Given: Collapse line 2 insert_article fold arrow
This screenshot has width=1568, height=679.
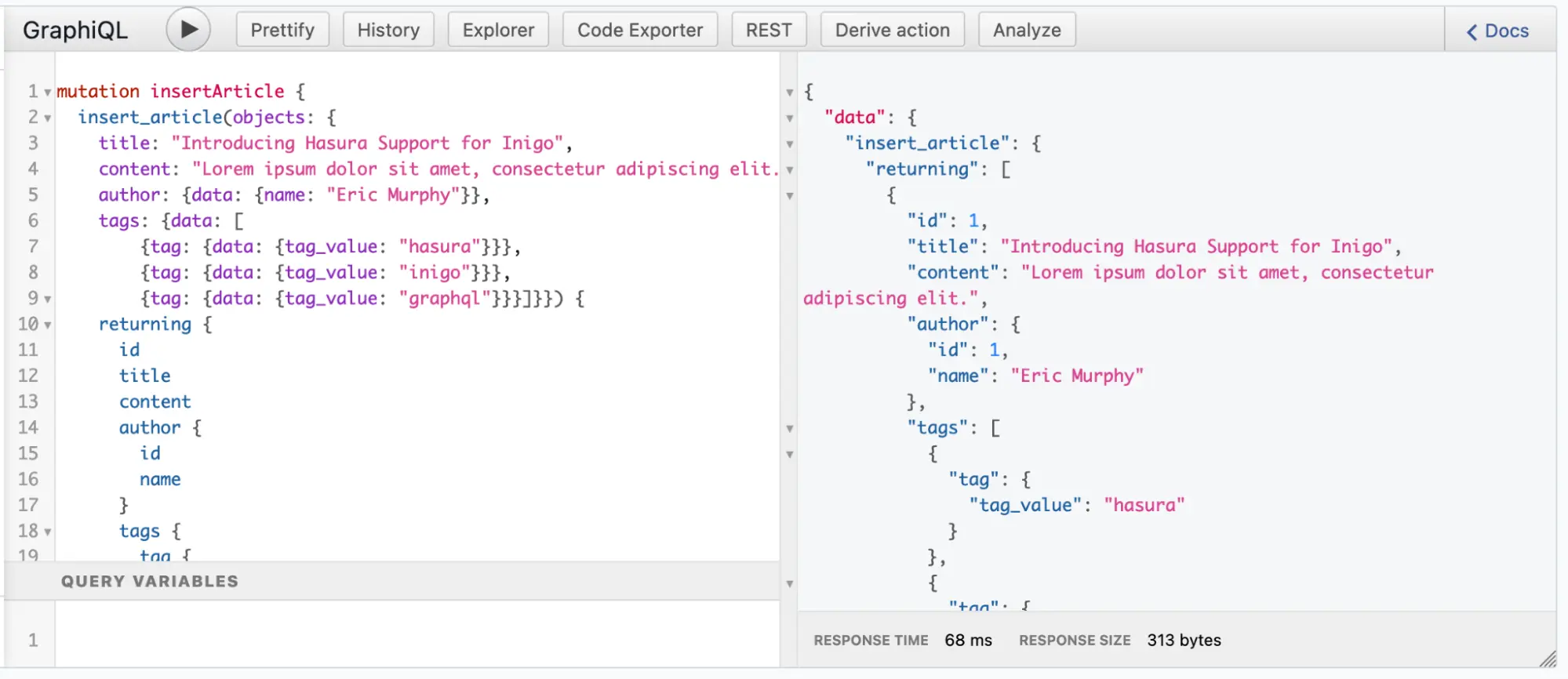Looking at the screenshot, I should pyautogui.click(x=48, y=118).
